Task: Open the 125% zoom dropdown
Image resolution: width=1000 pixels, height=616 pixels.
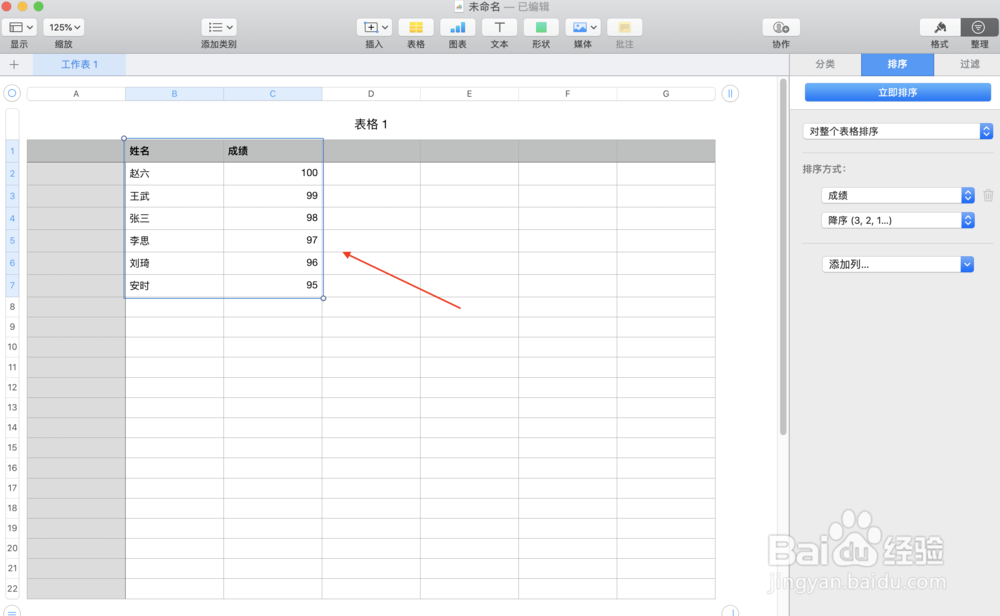Action: 64,27
